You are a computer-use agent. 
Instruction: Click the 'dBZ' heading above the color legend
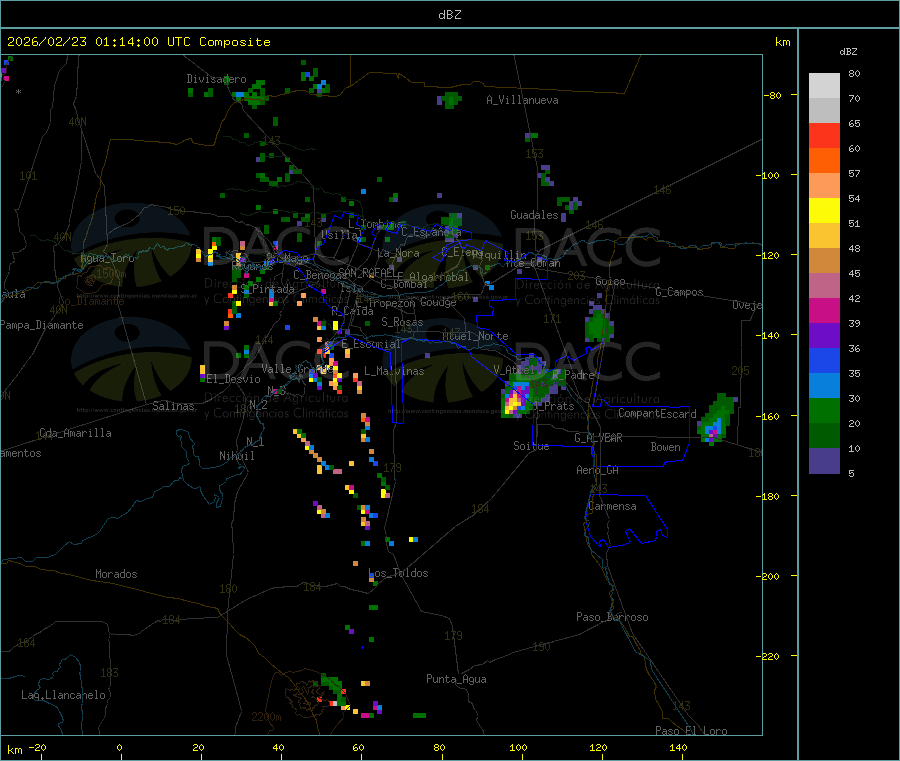[848, 52]
